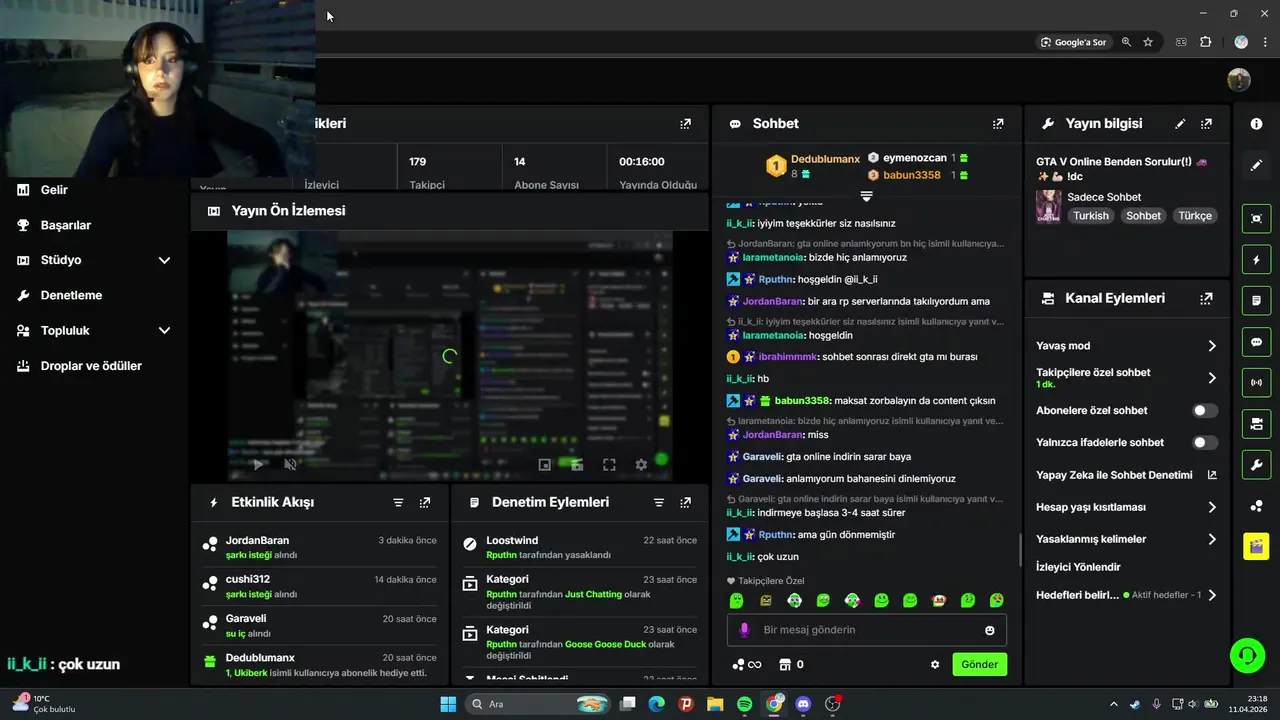Image resolution: width=1280 pixels, height=720 pixels.
Task: Click İzleyici Yönlendir
Action: pos(1078,567)
